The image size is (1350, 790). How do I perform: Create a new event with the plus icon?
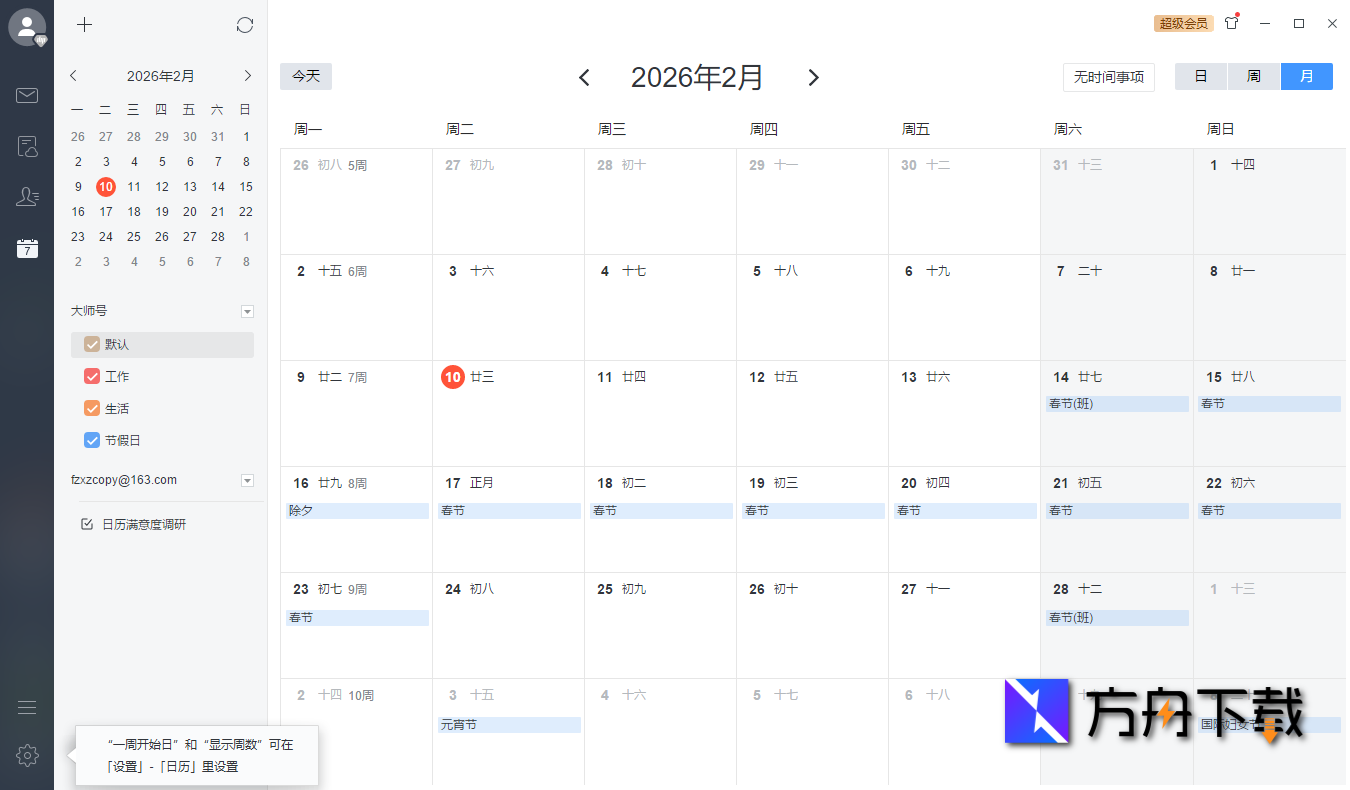pos(84,25)
